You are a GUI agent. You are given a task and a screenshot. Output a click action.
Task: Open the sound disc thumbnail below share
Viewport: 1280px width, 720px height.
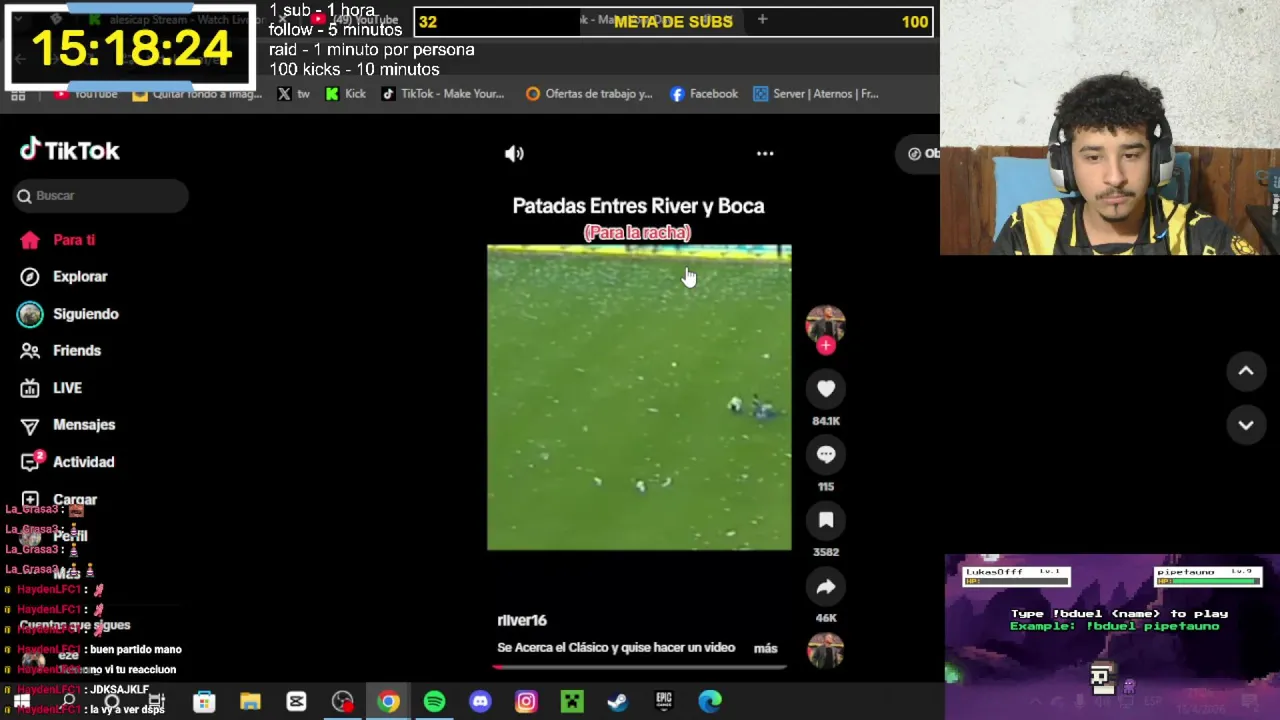(826, 651)
